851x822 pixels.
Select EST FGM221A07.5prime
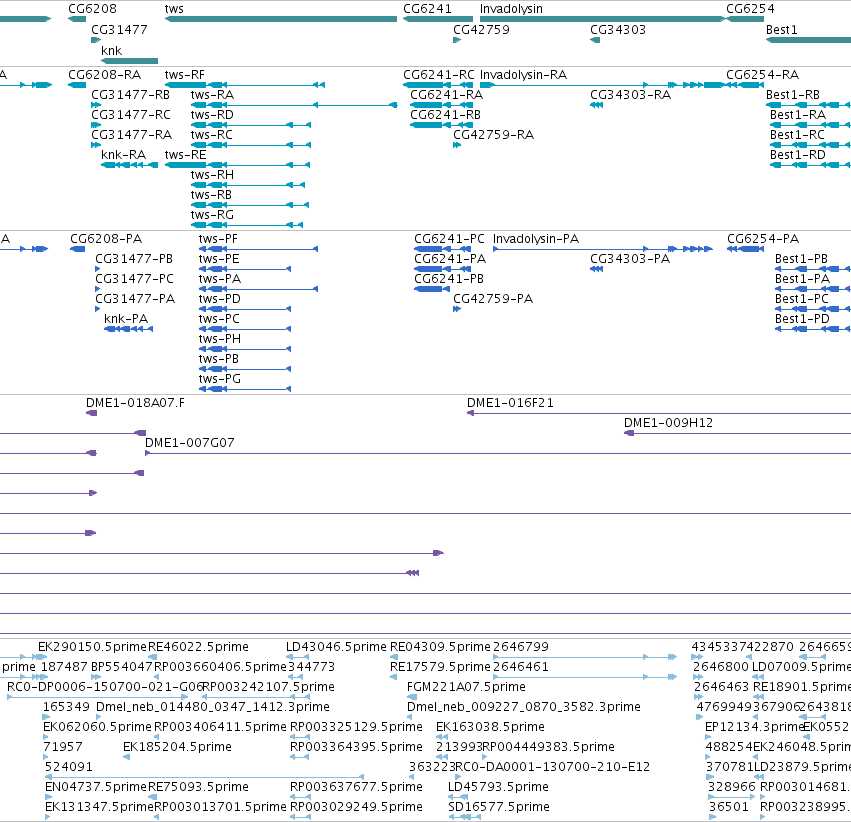[x=412, y=697]
